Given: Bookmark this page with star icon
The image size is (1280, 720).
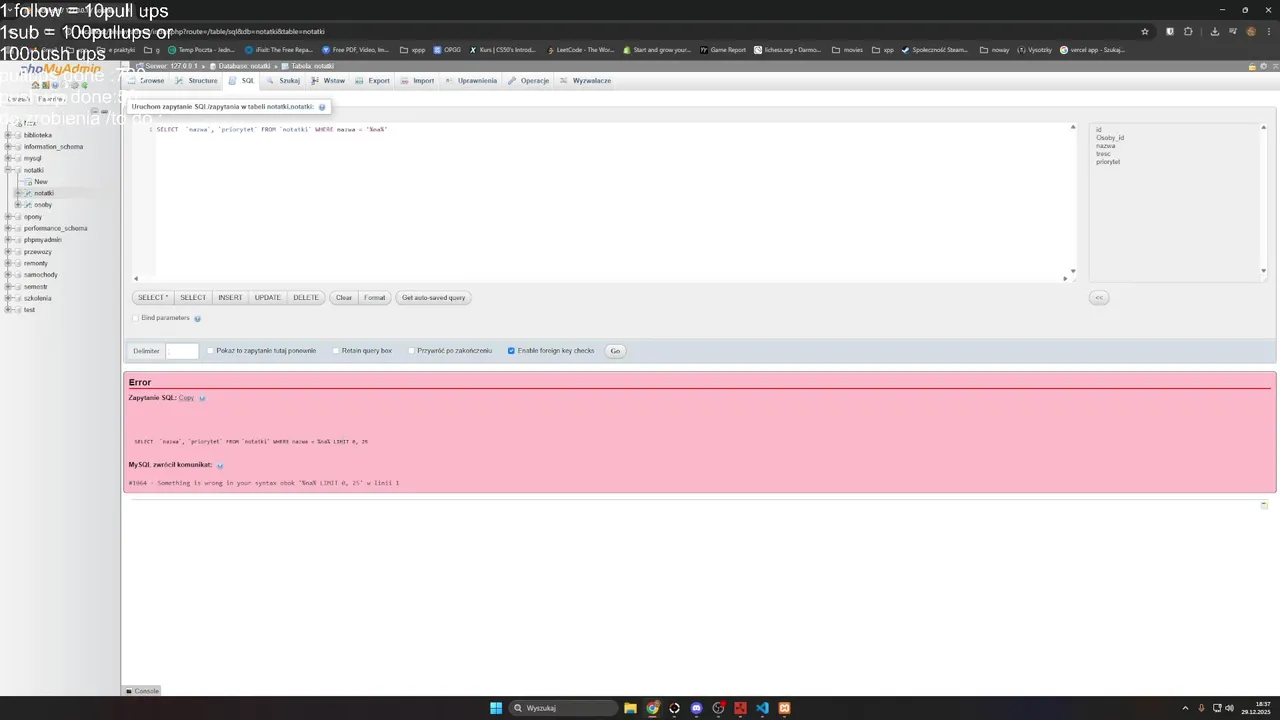Looking at the screenshot, I should [1145, 31].
